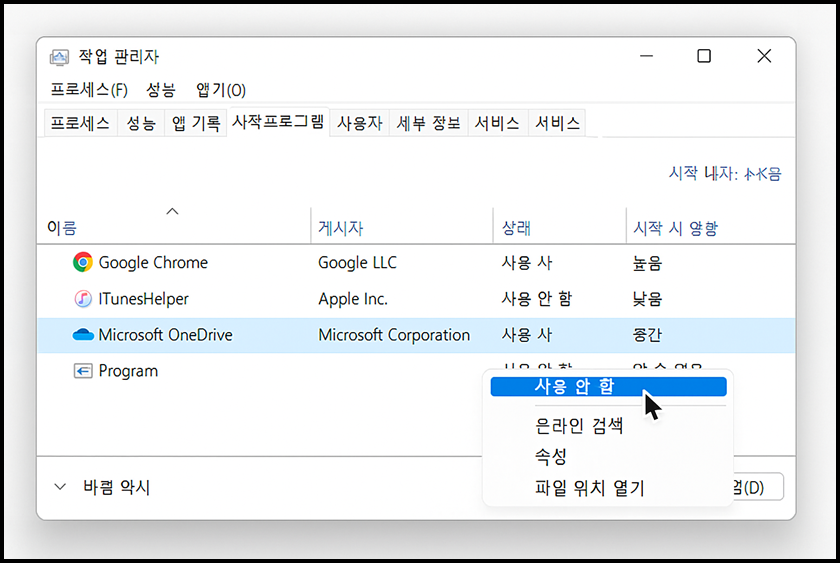
Task: Maximize the Task Manager window
Action: (x=704, y=56)
